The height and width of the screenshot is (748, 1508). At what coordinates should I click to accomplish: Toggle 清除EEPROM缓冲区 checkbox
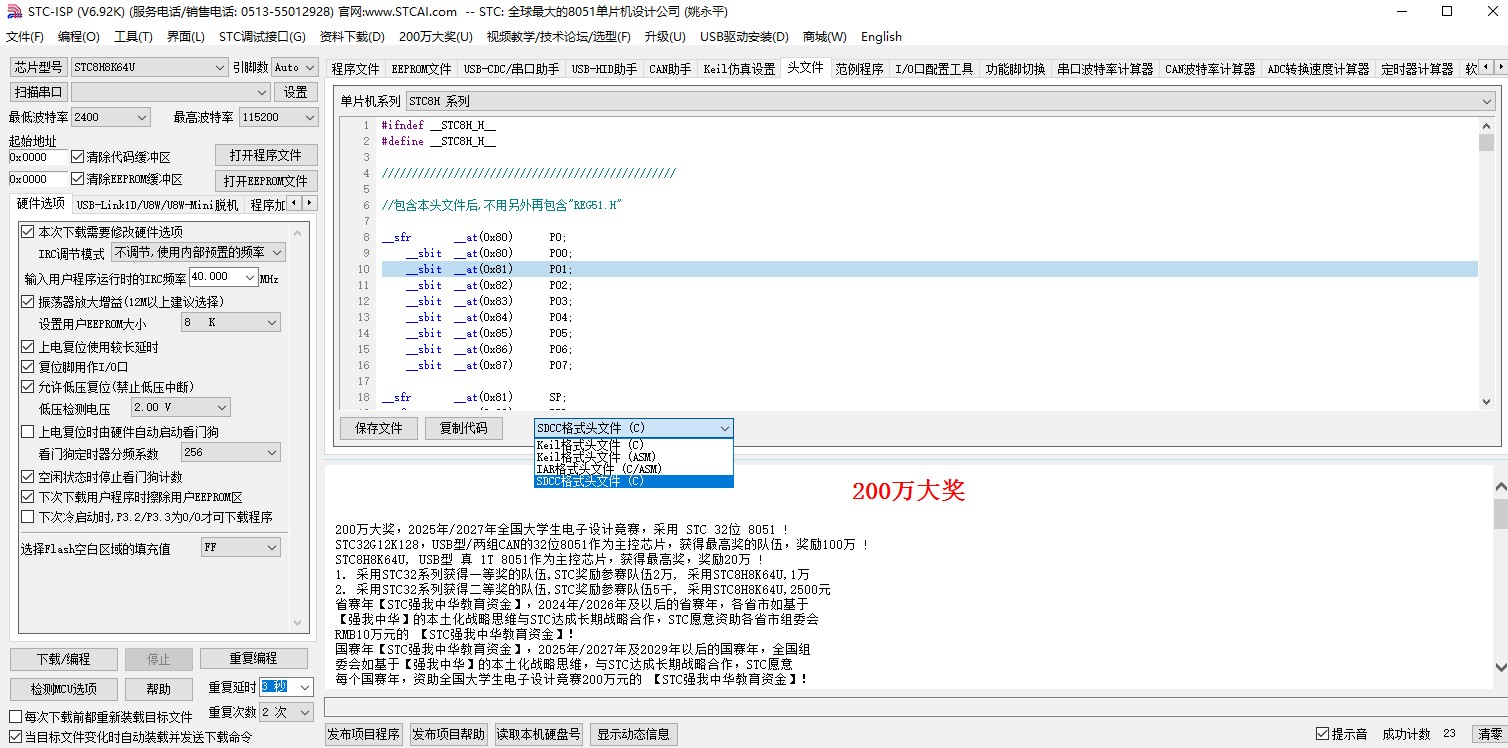(x=78, y=179)
